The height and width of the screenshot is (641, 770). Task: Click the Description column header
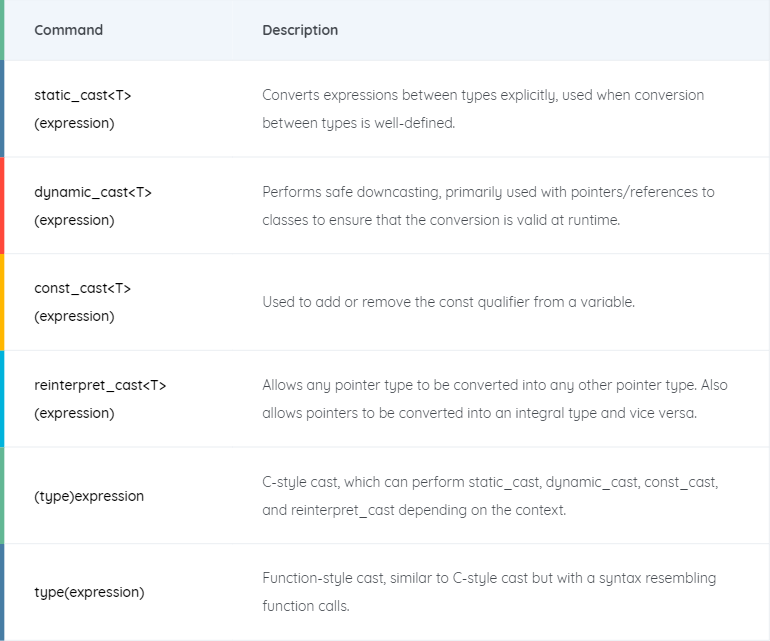click(x=300, y=30)
